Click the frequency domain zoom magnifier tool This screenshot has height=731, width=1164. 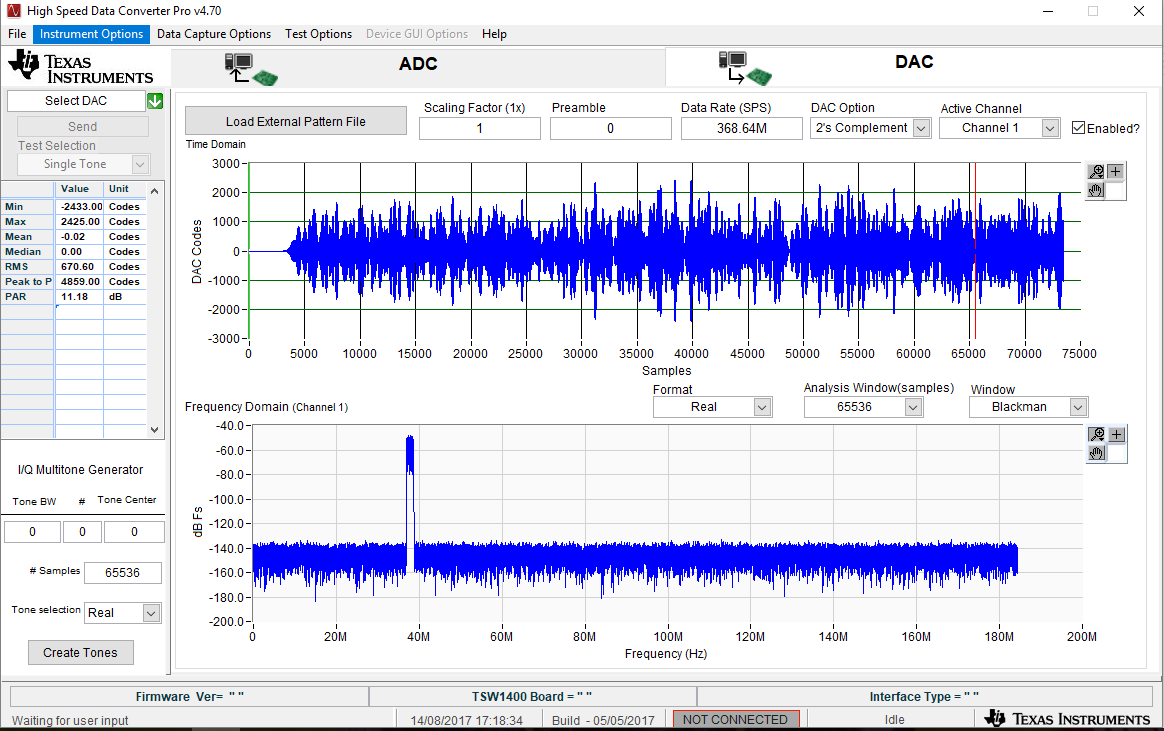(x=1097, y=435)
